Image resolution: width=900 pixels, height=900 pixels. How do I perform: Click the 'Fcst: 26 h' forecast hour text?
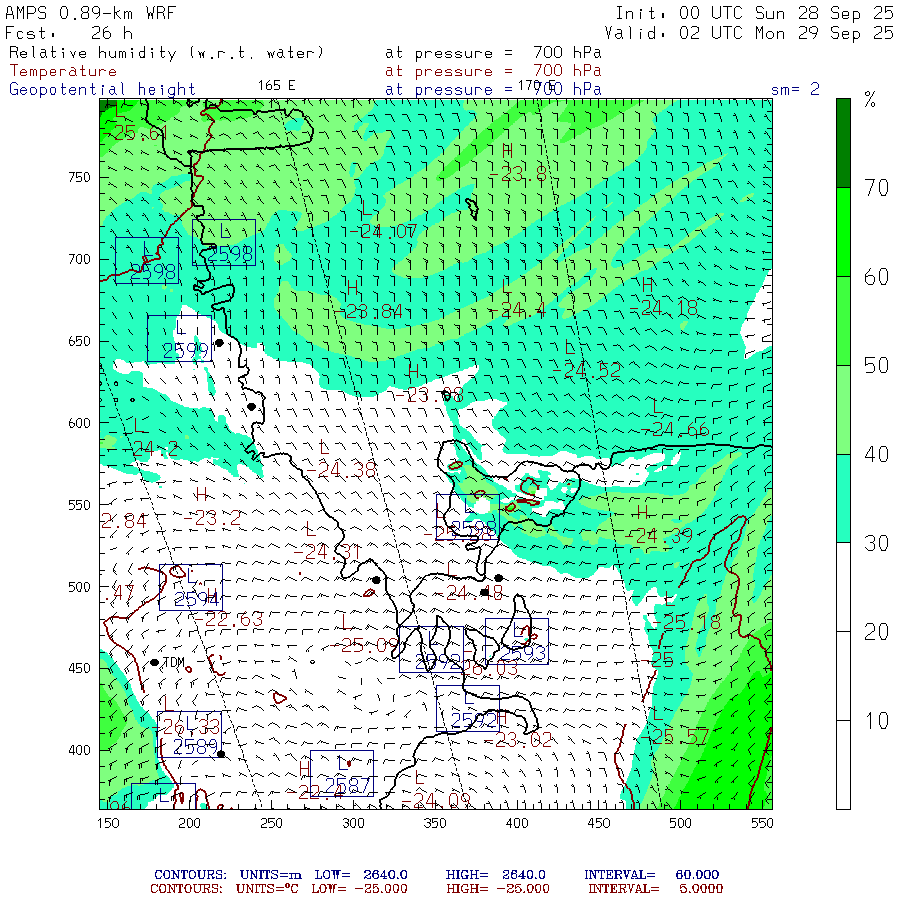pos(69,33)
